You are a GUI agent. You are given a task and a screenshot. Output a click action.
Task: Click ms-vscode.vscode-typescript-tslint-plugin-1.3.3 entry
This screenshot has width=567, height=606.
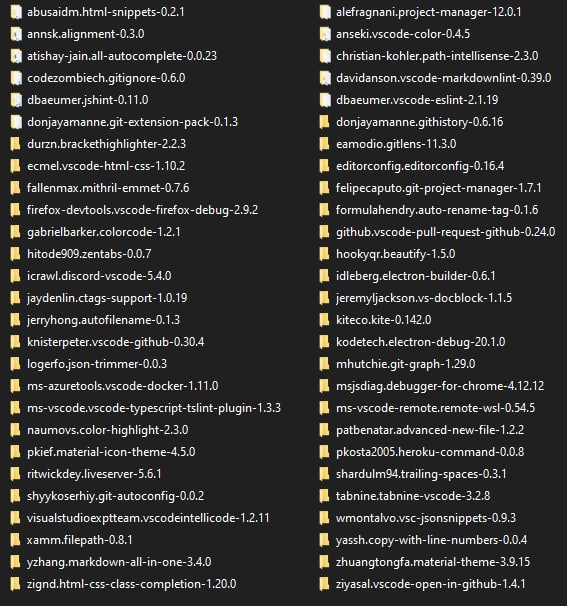154,408
